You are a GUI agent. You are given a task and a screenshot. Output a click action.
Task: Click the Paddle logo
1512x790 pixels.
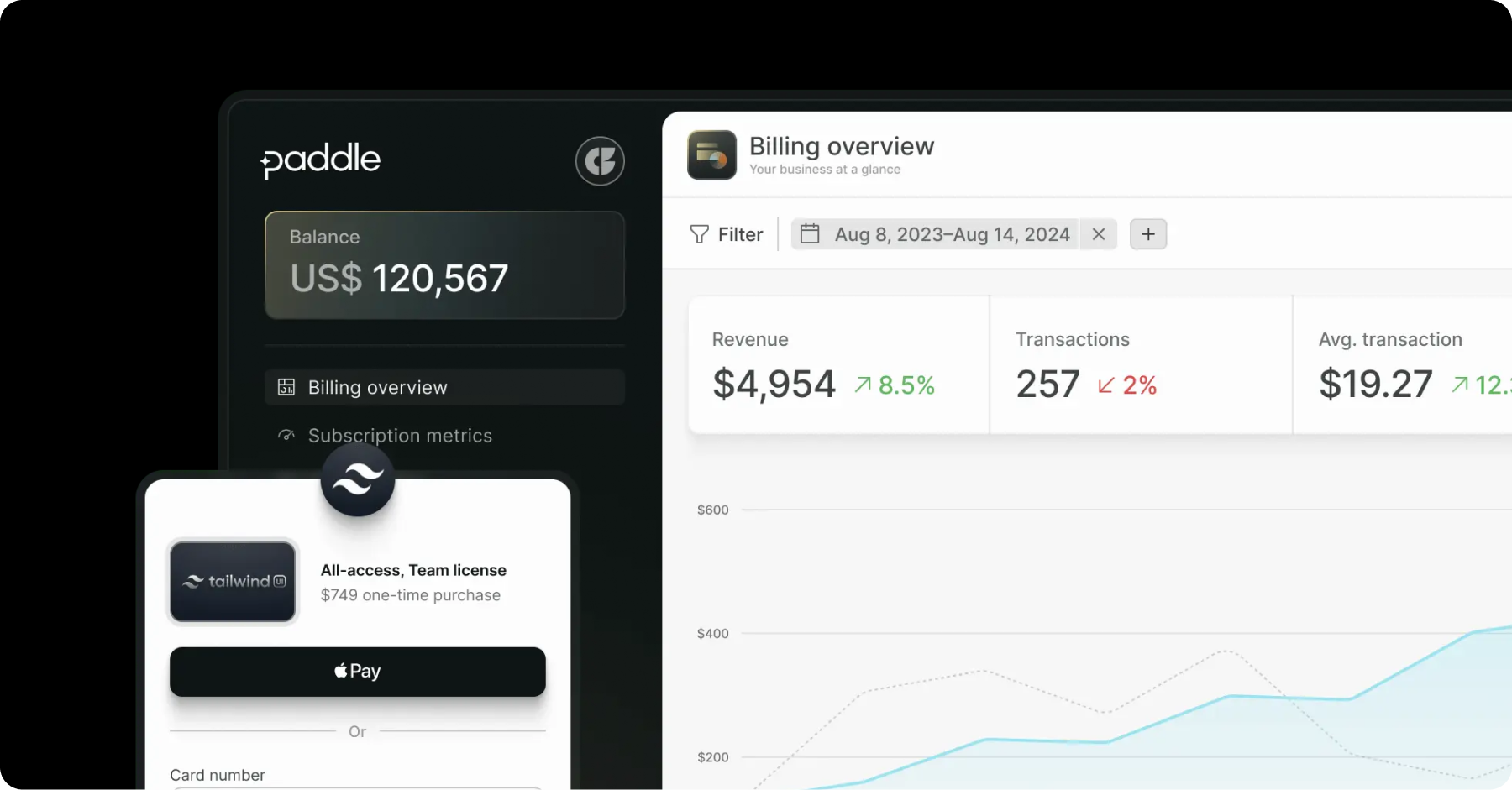pos(321,160)
